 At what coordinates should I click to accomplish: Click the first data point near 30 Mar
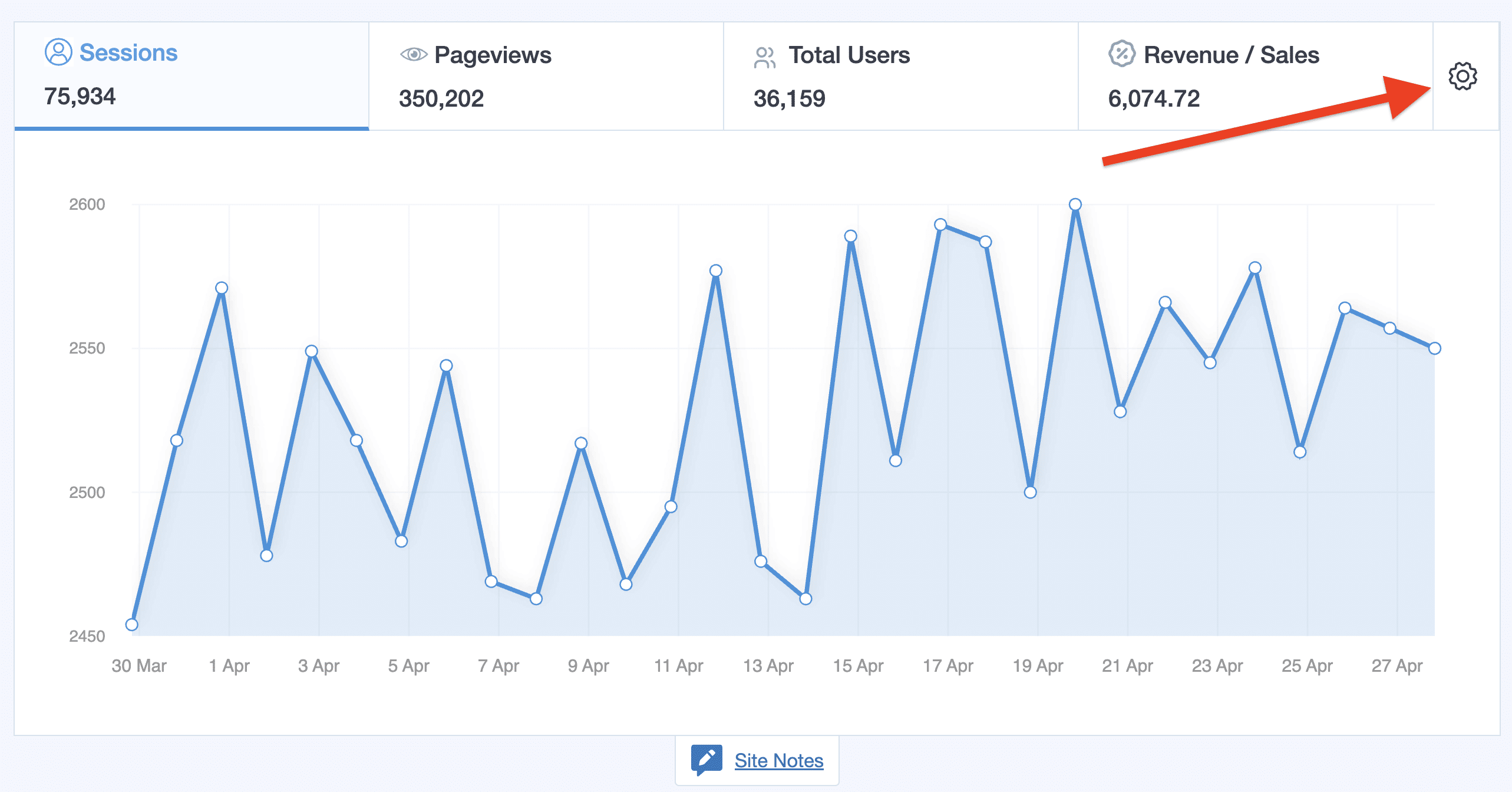[132, 625]
